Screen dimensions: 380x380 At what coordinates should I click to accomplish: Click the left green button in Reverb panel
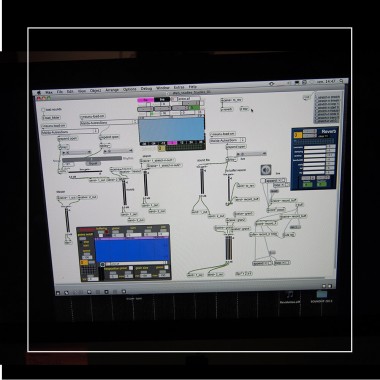(308, 184)
